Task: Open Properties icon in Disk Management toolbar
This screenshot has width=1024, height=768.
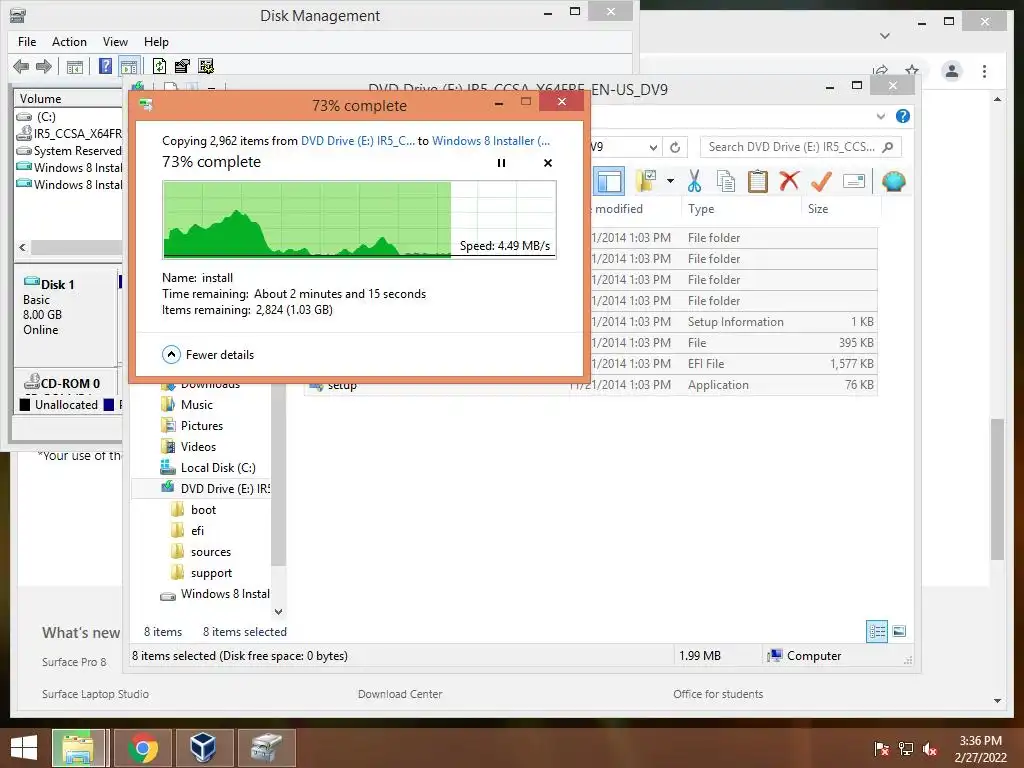Action: tap(182, 66)
